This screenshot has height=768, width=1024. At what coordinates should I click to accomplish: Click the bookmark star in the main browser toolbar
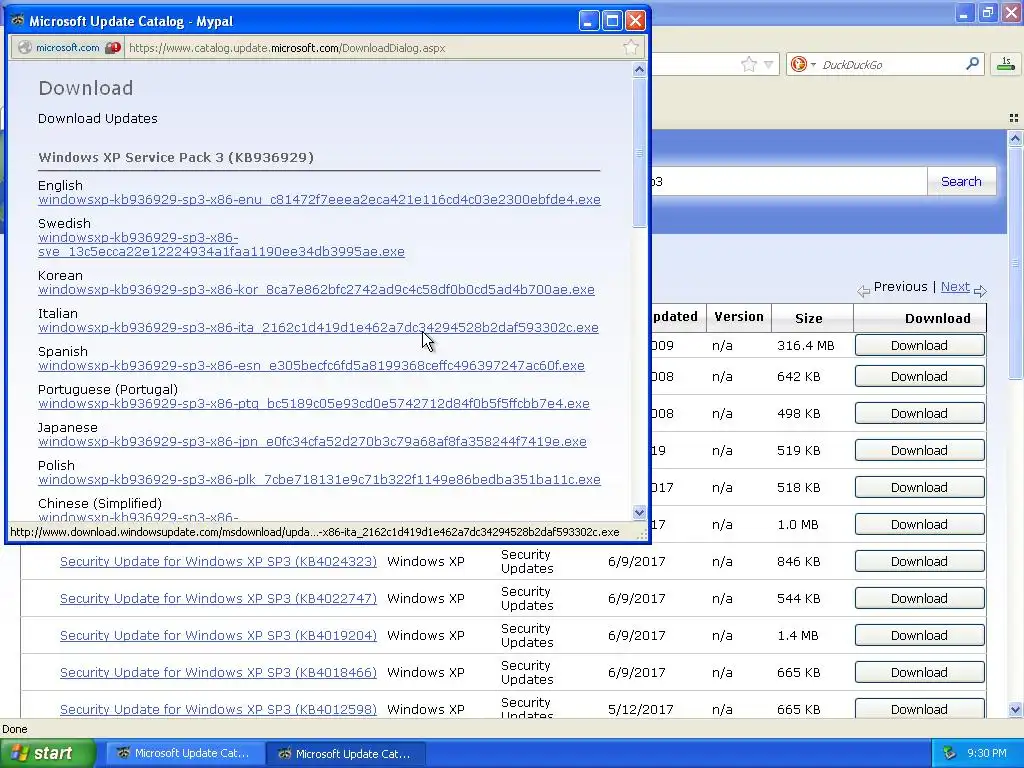tap(749, 64)
